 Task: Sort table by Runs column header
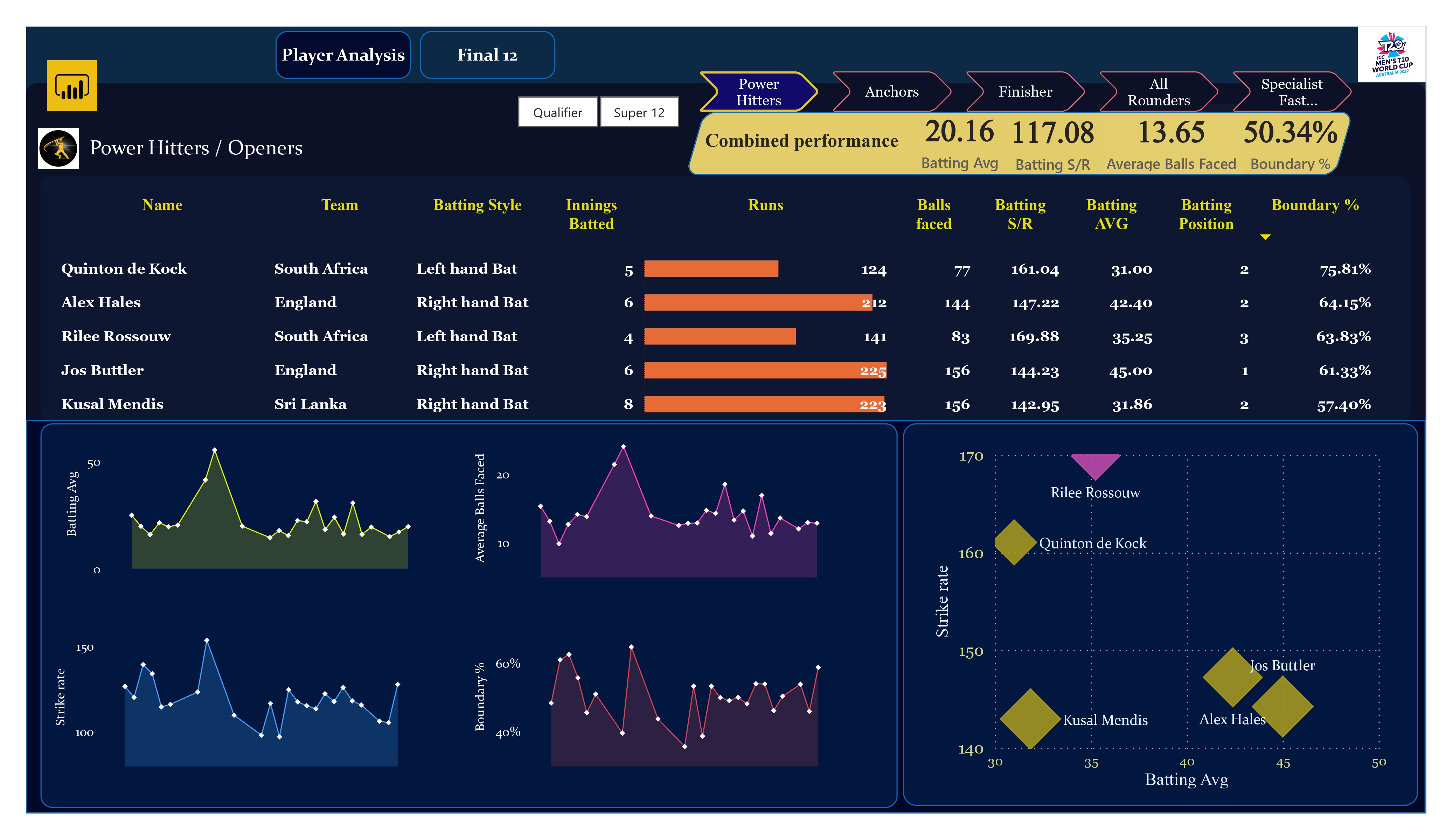pos(765,205)
